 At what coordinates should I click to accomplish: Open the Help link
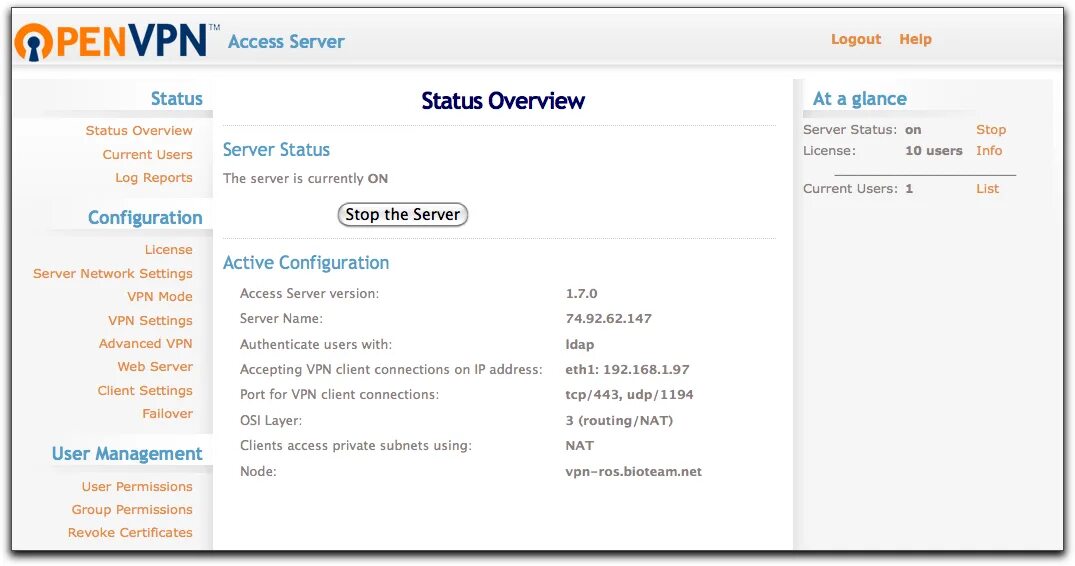point(915,39)
